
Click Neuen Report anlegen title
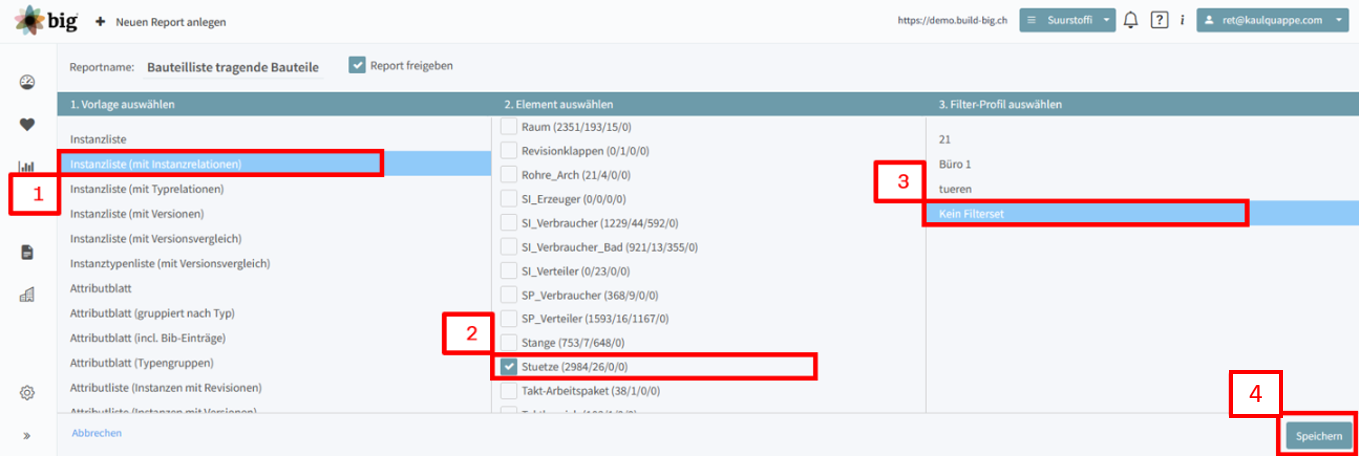(x=171, y=21)
